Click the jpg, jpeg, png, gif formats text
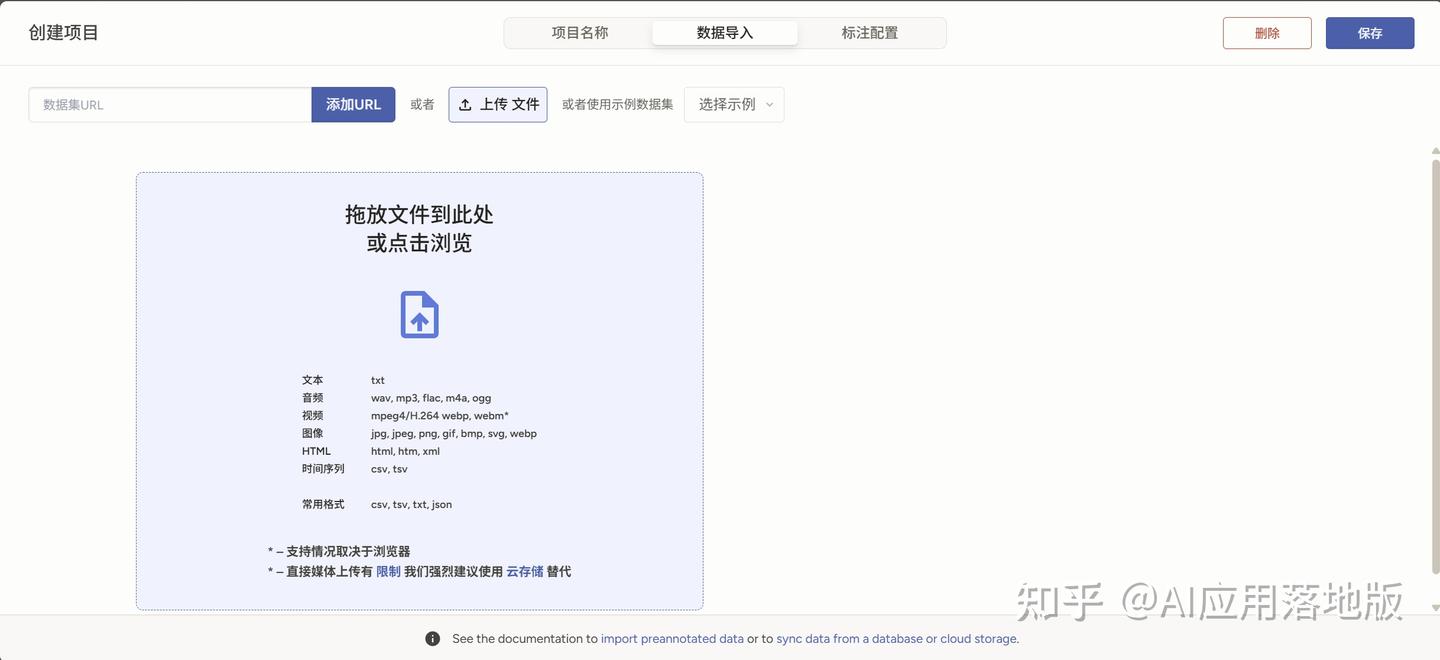The height and width of the screenshot is (660, 1440). point(454,434)
